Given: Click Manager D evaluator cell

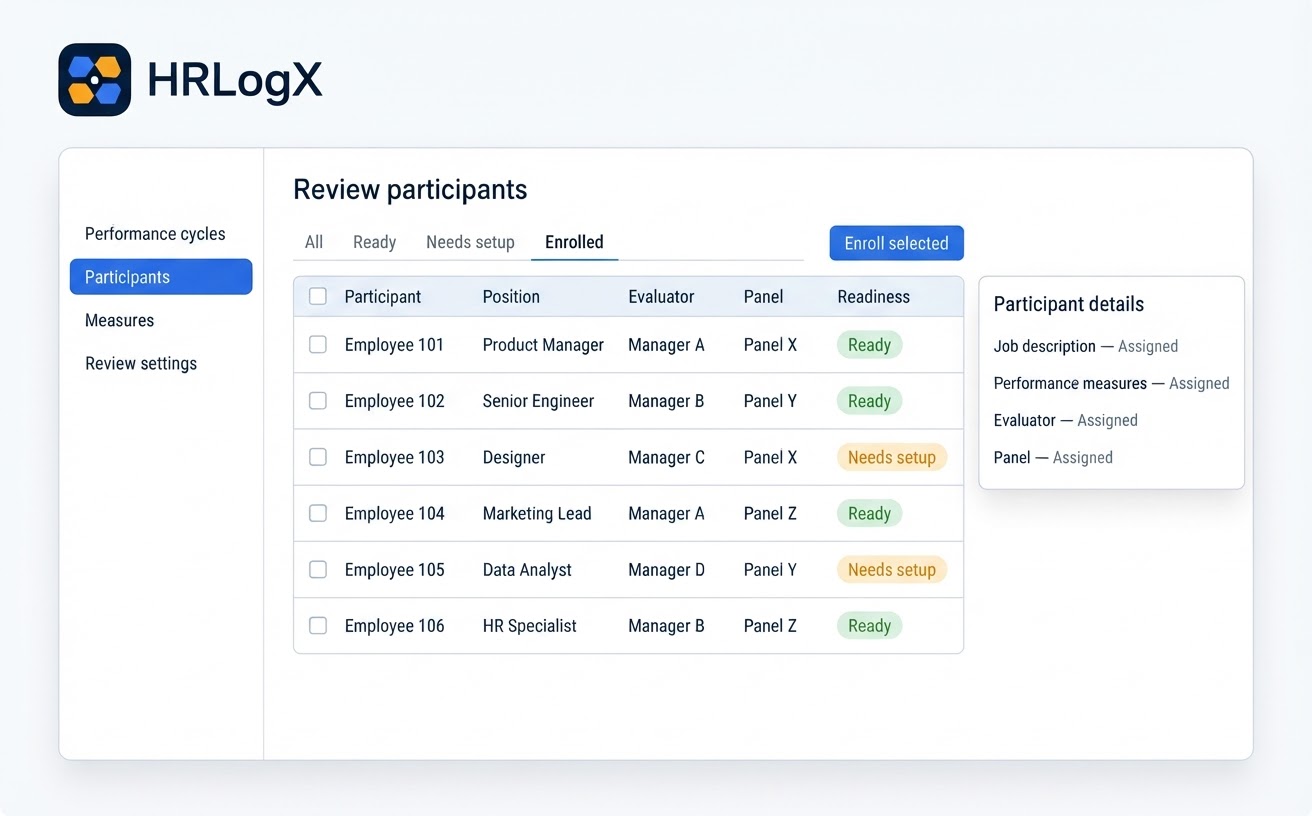Looking at the screenshot, I should point(666,569).
